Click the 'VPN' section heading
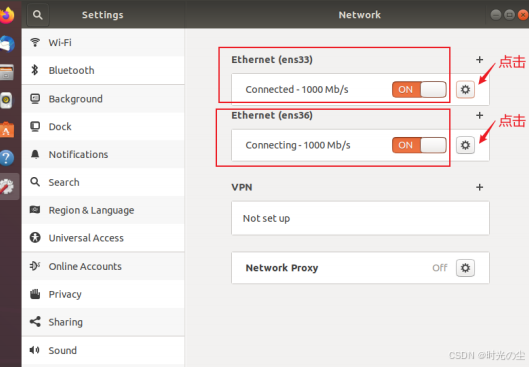Viewport: 529px width, 367px height. click(242, 187)
